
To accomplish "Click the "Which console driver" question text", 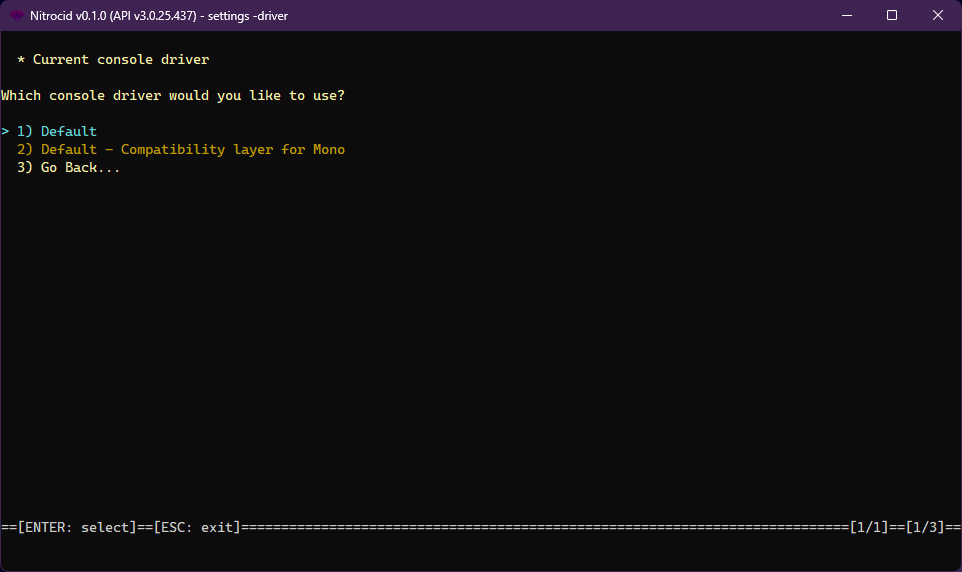I will [173, 96].
